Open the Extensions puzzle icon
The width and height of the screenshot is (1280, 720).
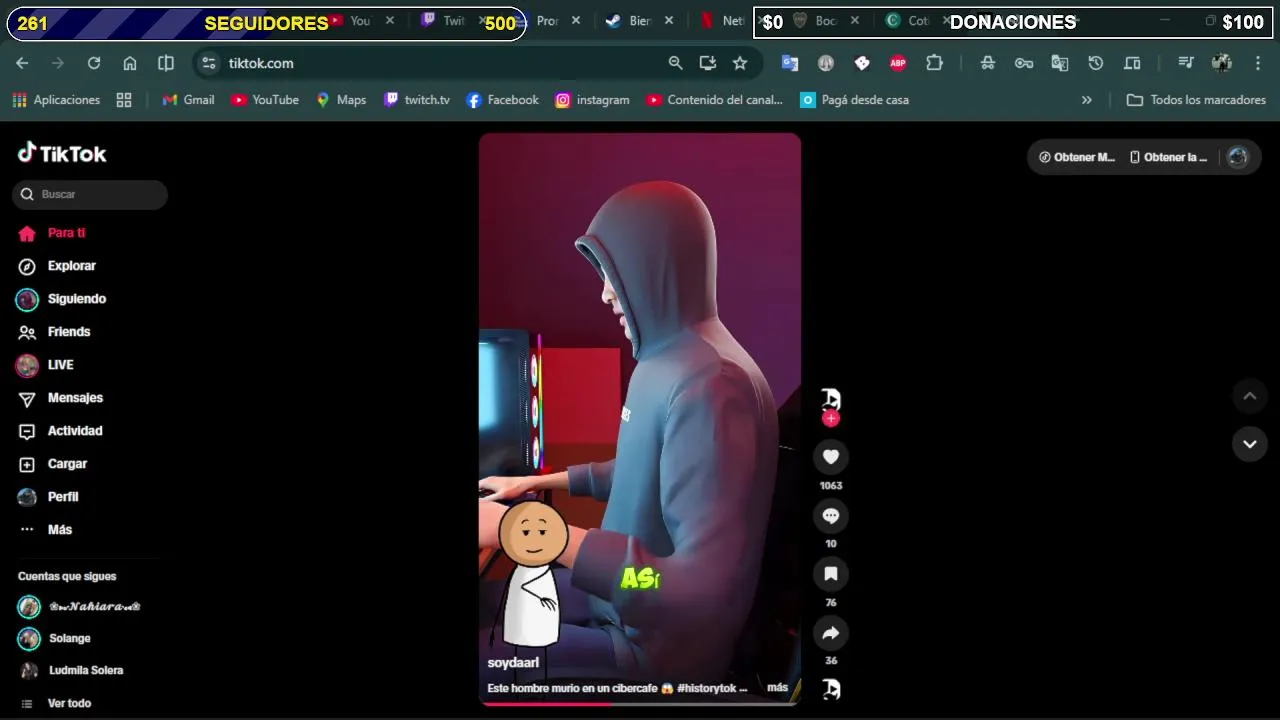point(934,63)
